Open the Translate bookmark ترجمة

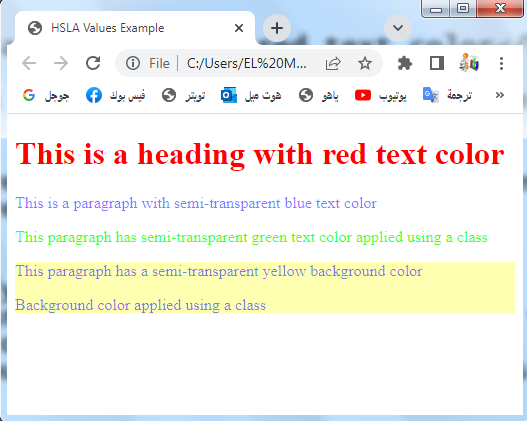447,96
